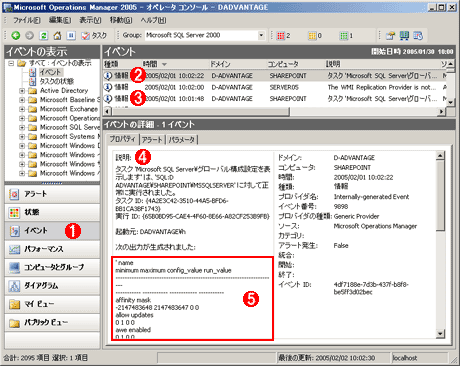Open the ファイル(F) menu
The height and width of the screenshot is (366, 460).
pyautogui.click(x=27, y=20)
